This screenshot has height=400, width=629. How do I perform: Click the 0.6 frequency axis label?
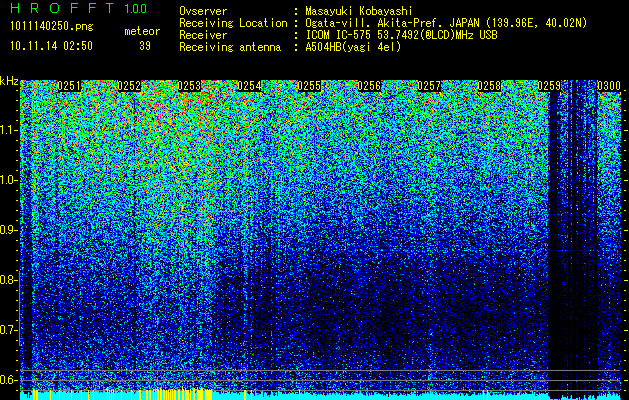pos(9,380)
